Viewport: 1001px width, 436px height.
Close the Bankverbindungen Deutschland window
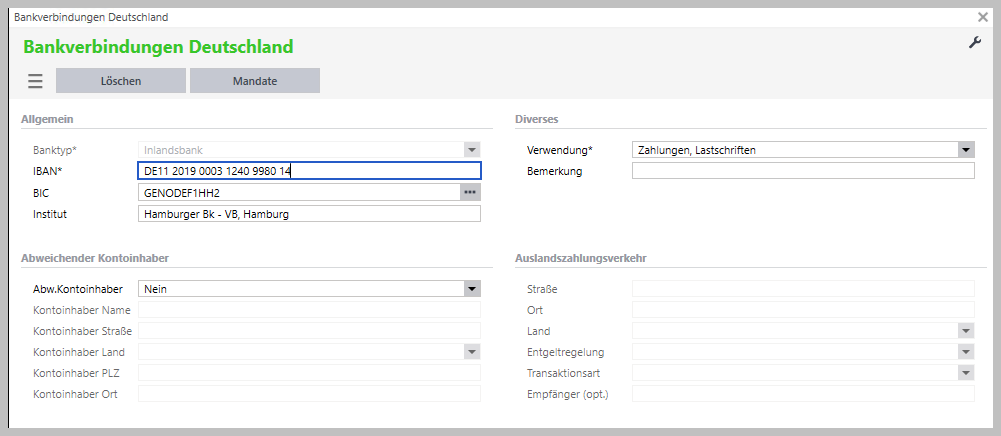pyautogui.click(x=982, y=17)
